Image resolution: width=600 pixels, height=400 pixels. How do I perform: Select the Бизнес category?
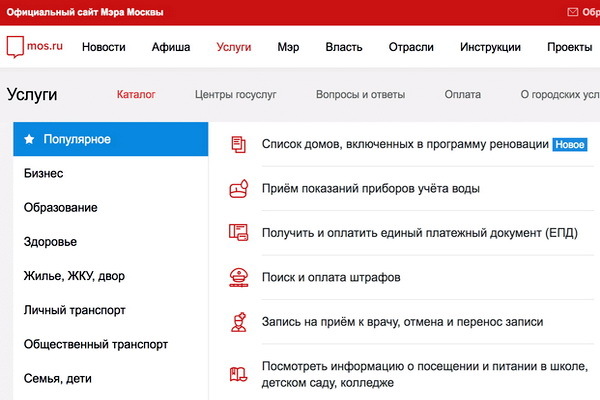111,173
